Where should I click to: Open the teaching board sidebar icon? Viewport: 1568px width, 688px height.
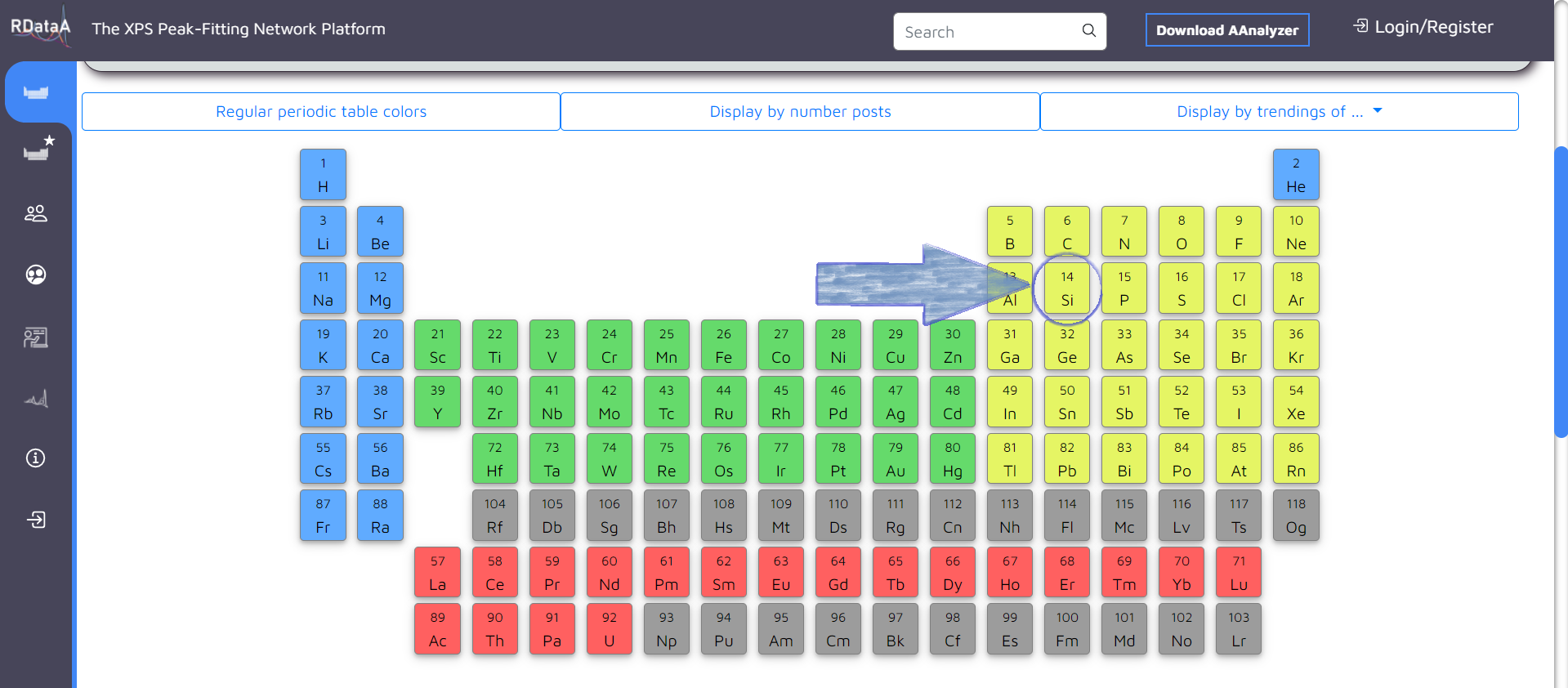(36, 337)
